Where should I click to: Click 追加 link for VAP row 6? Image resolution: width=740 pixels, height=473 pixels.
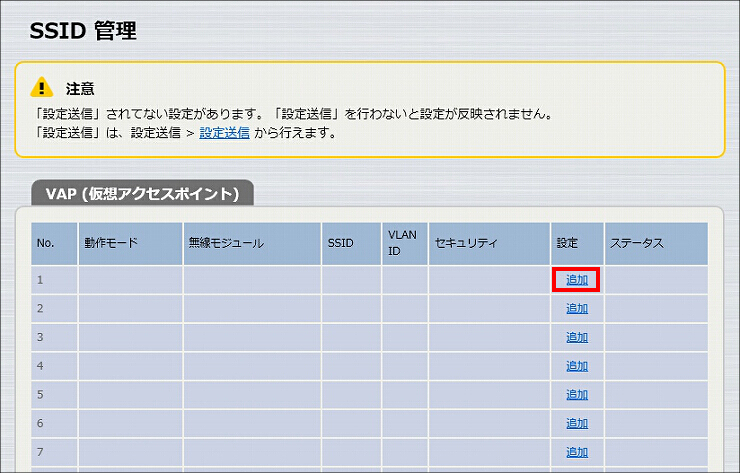[x=577, y=423]
